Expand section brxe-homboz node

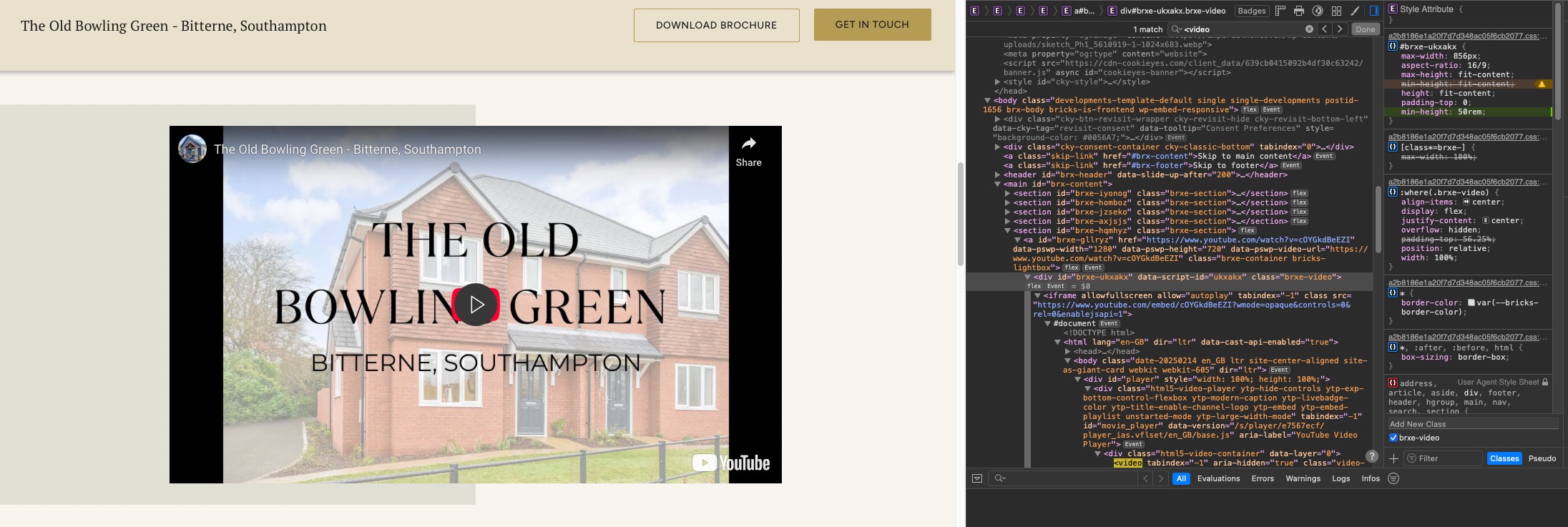[x=1007, y=203]
